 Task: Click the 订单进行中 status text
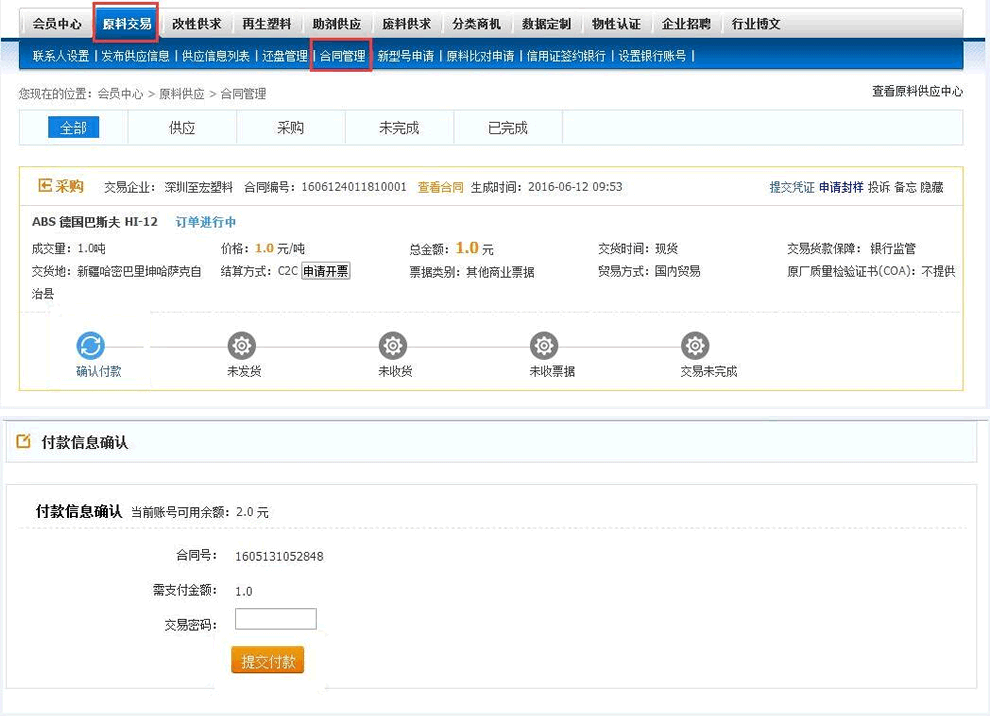coord(206,222)
